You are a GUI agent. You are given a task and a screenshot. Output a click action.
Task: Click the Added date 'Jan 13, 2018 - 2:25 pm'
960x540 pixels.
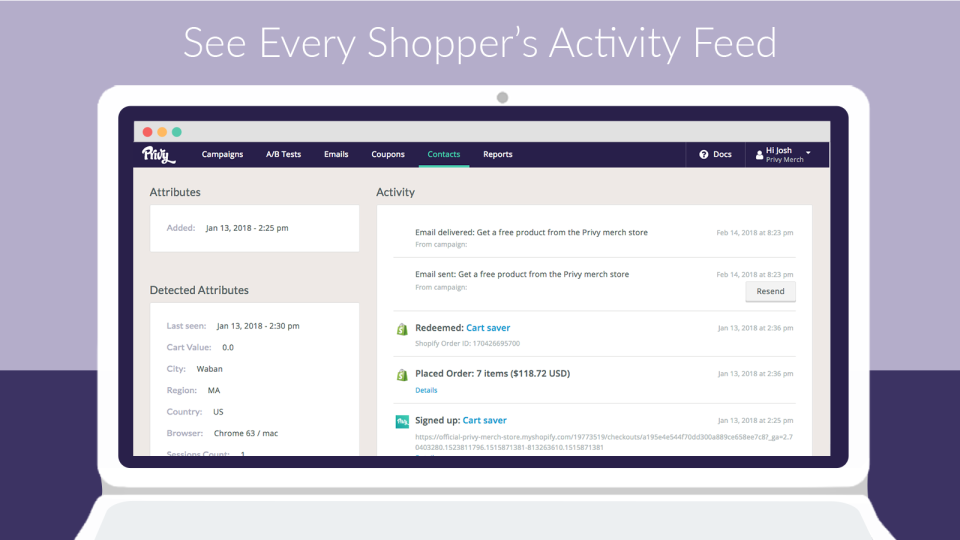[247, 228]
